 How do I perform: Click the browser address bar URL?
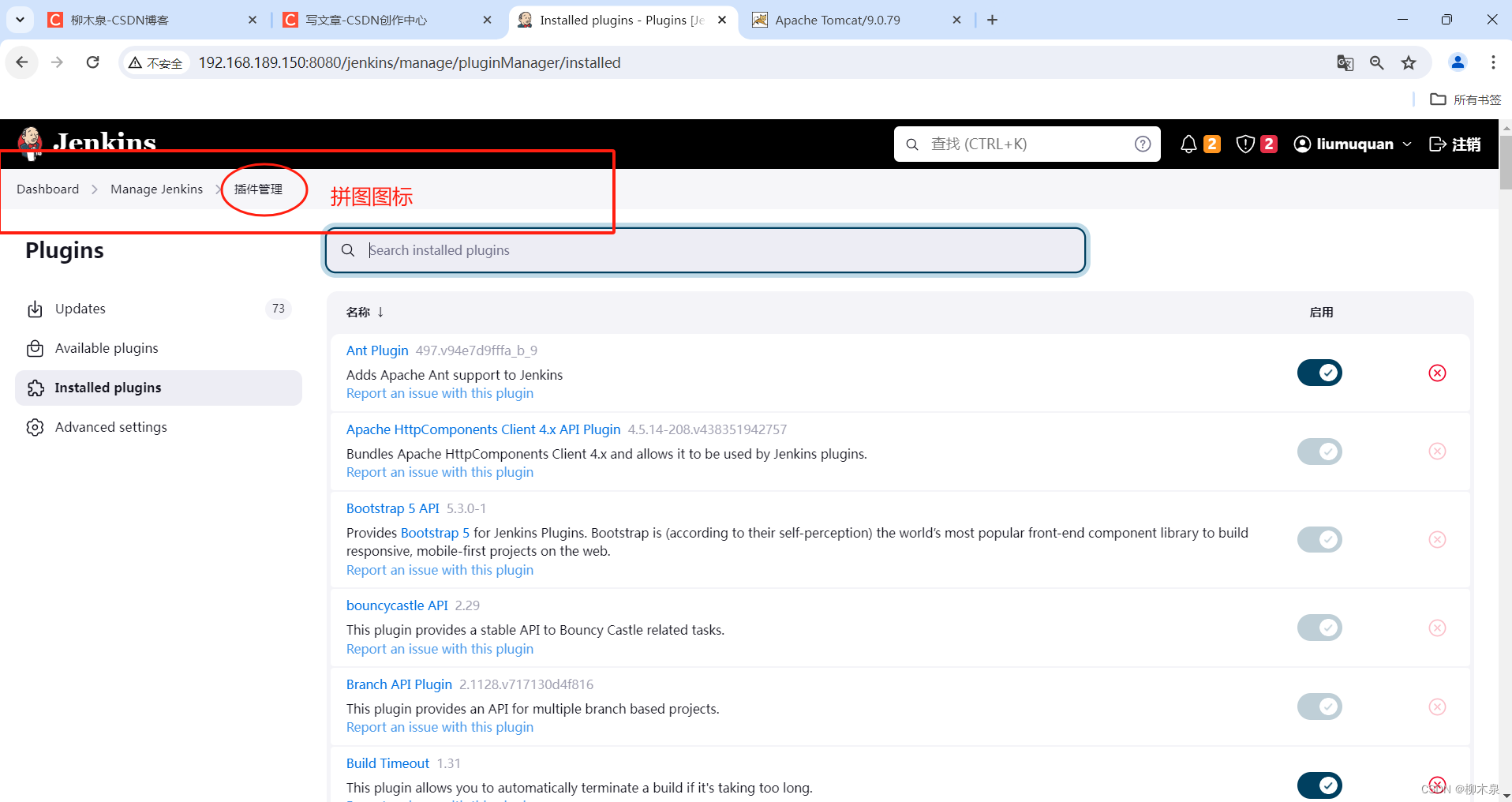(409, 62)
